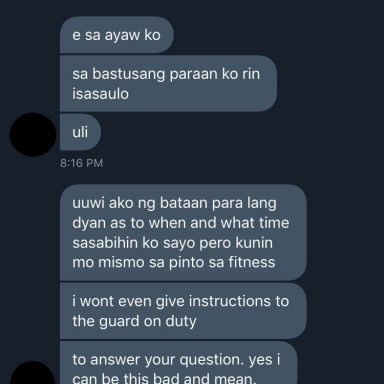Click the word "bataan" in the message
The width and height of the screenshot is (384, 384).
click(183, 203)
